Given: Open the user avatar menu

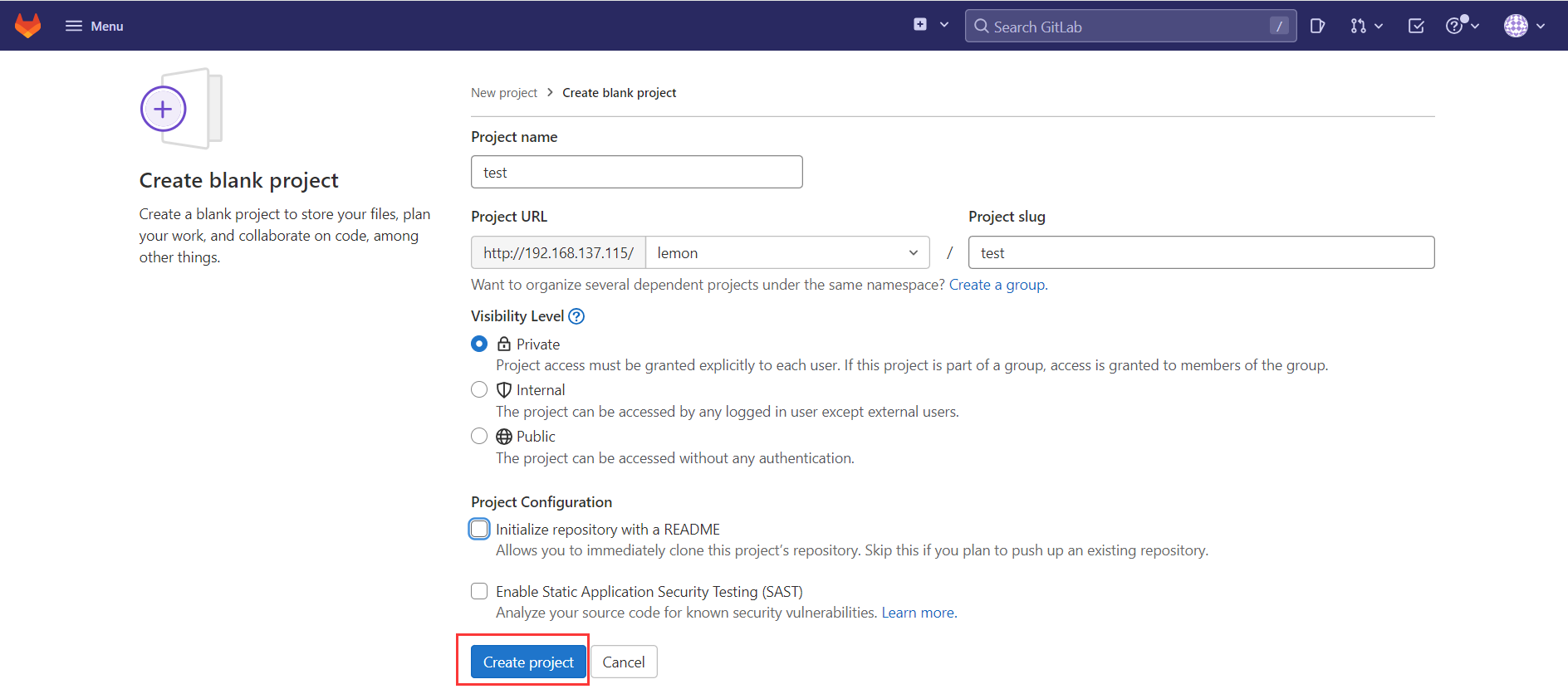Looking at the screenshot, I should point(1516,26).
